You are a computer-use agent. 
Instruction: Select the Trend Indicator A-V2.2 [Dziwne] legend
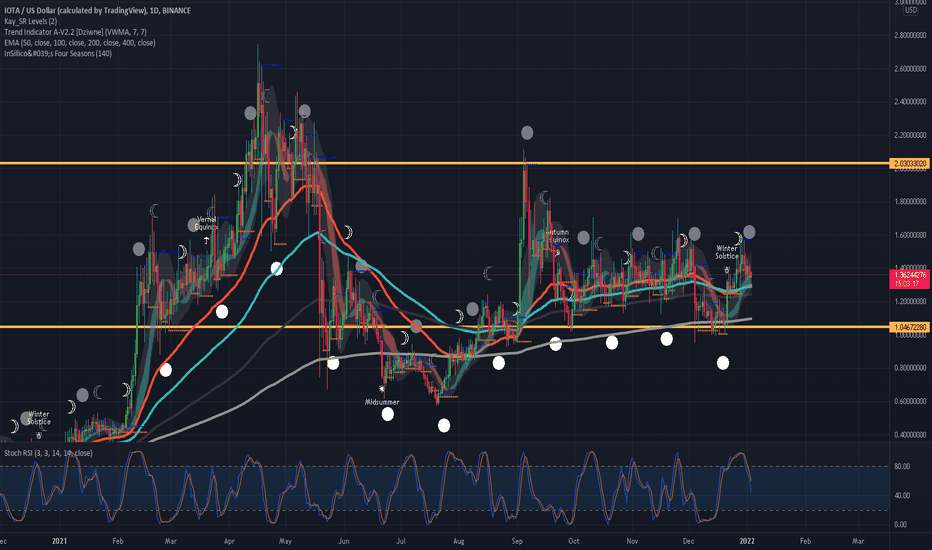pyautogui.click(x=75, y=32)
